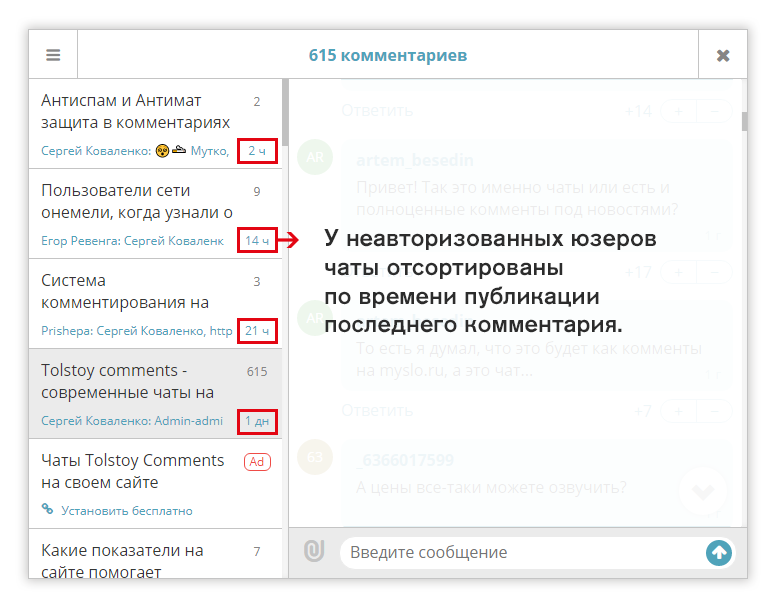Click 615 комментариев header title

[x=388, y=55]
